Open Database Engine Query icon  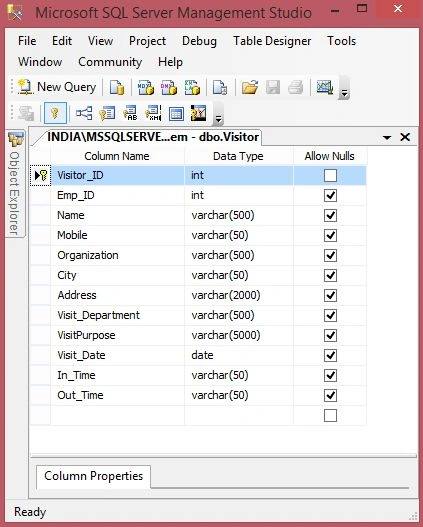(117, 87)
